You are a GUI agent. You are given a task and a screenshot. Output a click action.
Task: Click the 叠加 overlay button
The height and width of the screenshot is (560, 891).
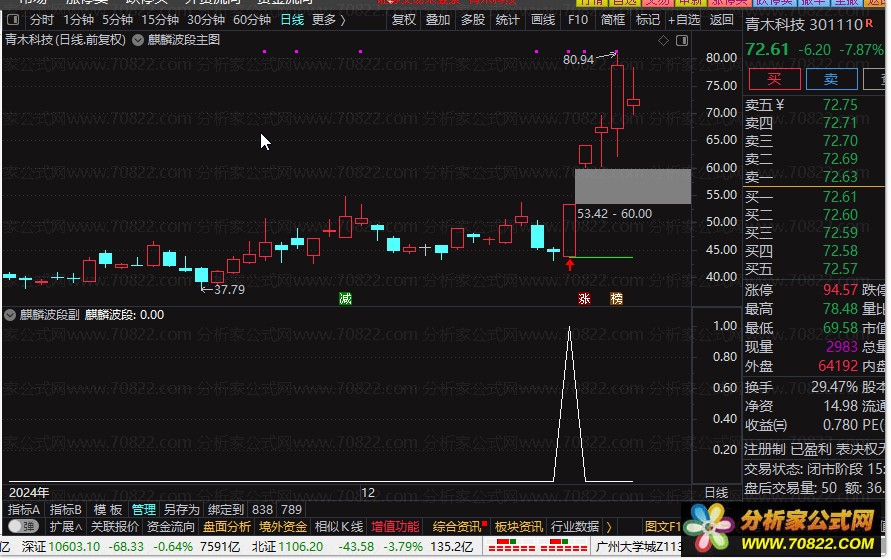point(438,20)
